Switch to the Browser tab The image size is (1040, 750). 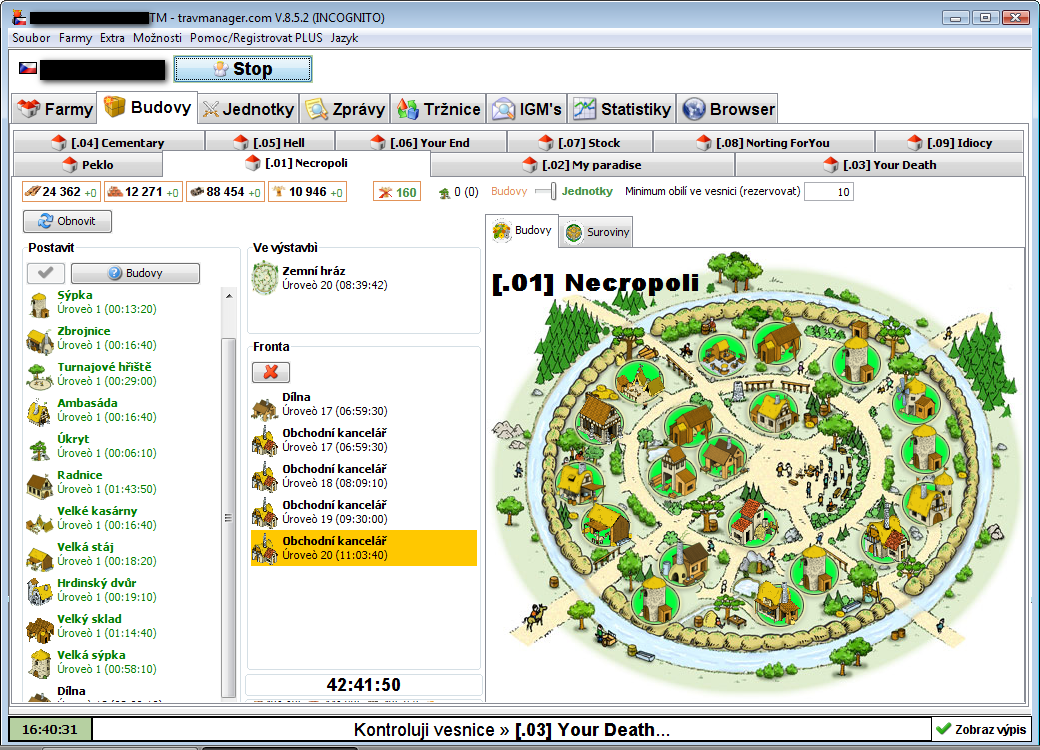tap(727, 109)
